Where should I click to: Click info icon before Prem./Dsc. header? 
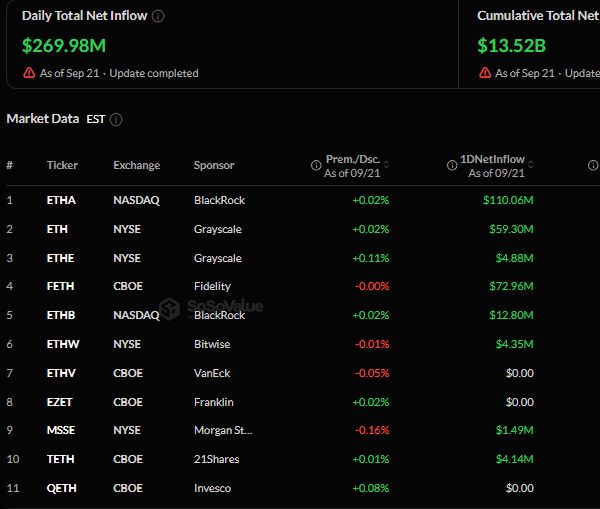click(x=316, y=165)
